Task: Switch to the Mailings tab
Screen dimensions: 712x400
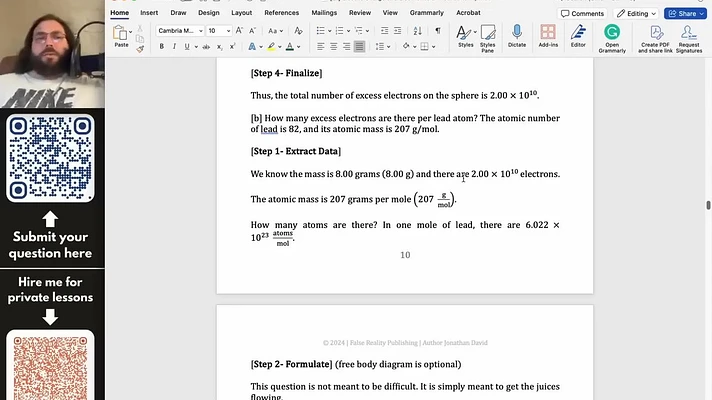Action: [x=324, y=13]
